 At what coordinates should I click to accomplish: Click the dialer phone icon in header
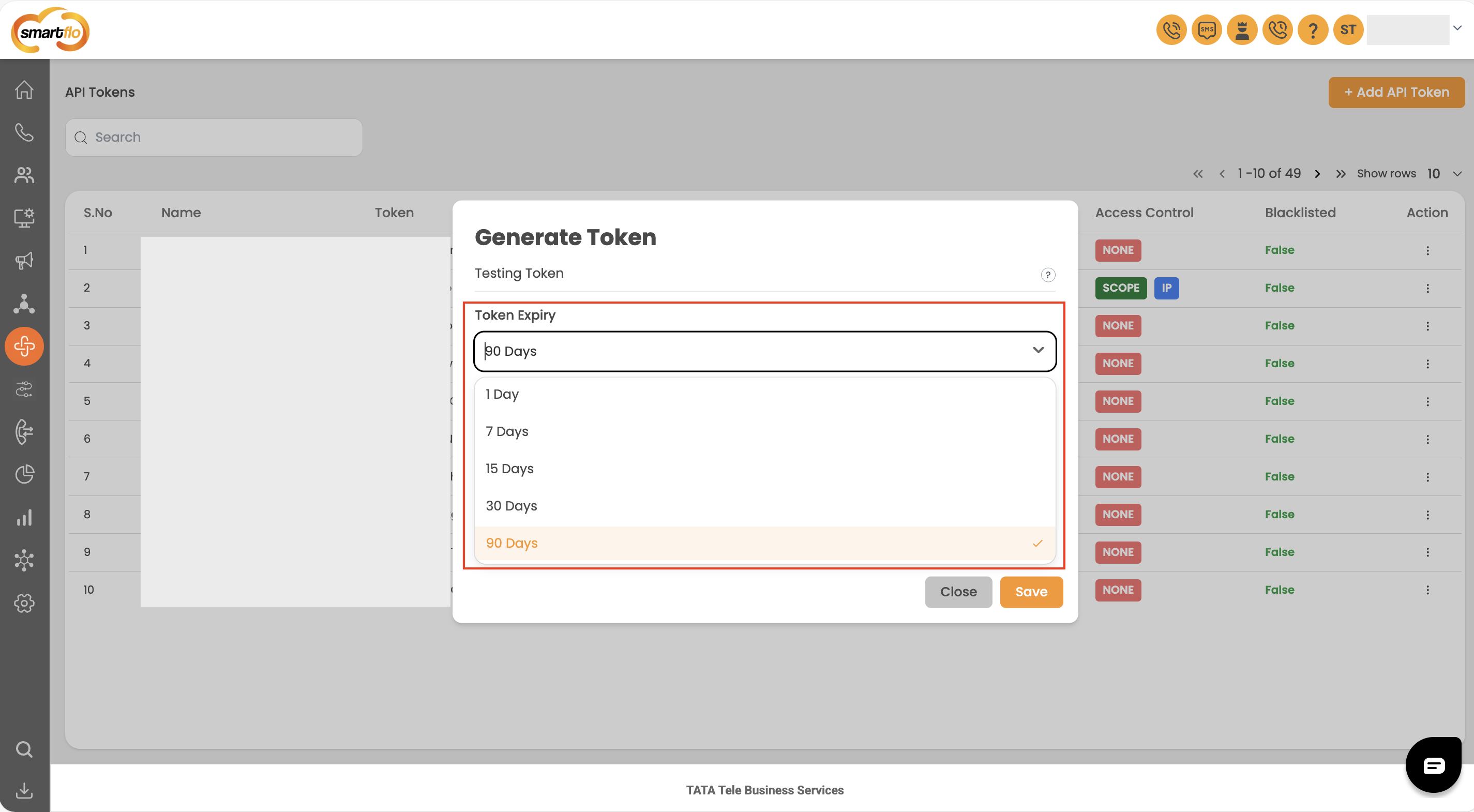pyautogui.click(x=1171, y=30)
